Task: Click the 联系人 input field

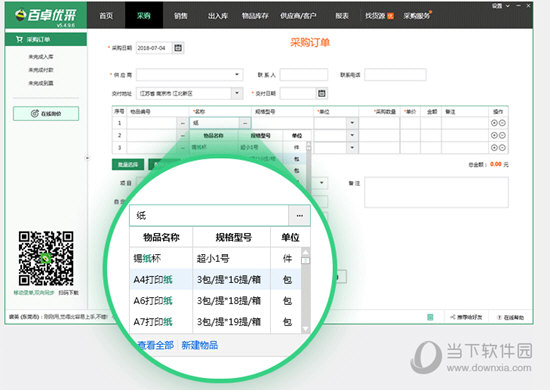Action: [304, 74]
